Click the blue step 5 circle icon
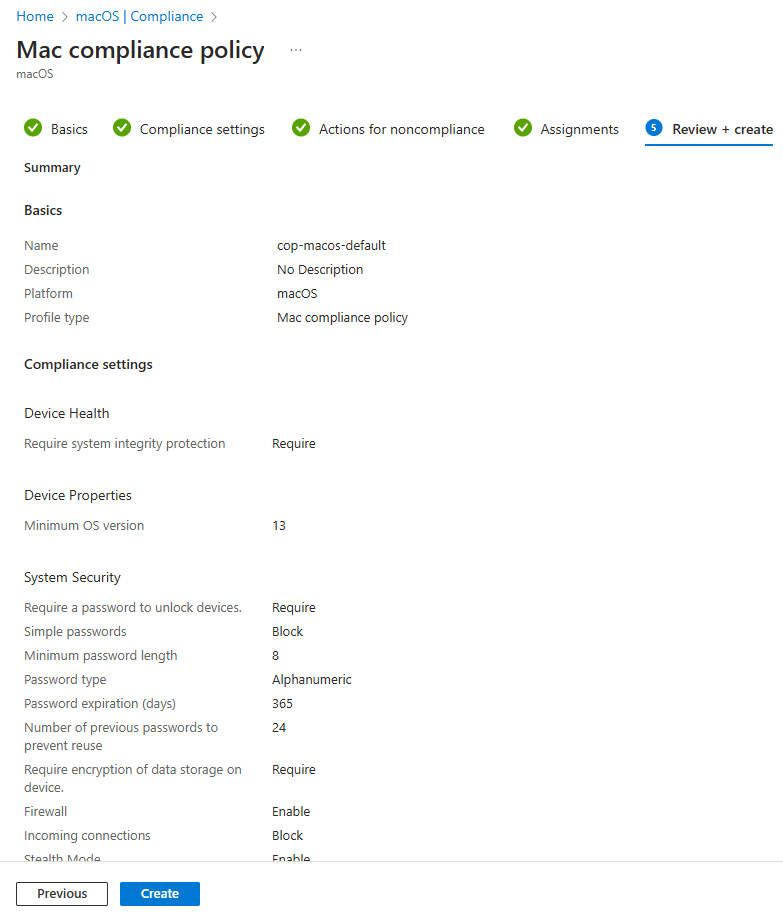This screenshot has height=923, width=783. (654, 128)
